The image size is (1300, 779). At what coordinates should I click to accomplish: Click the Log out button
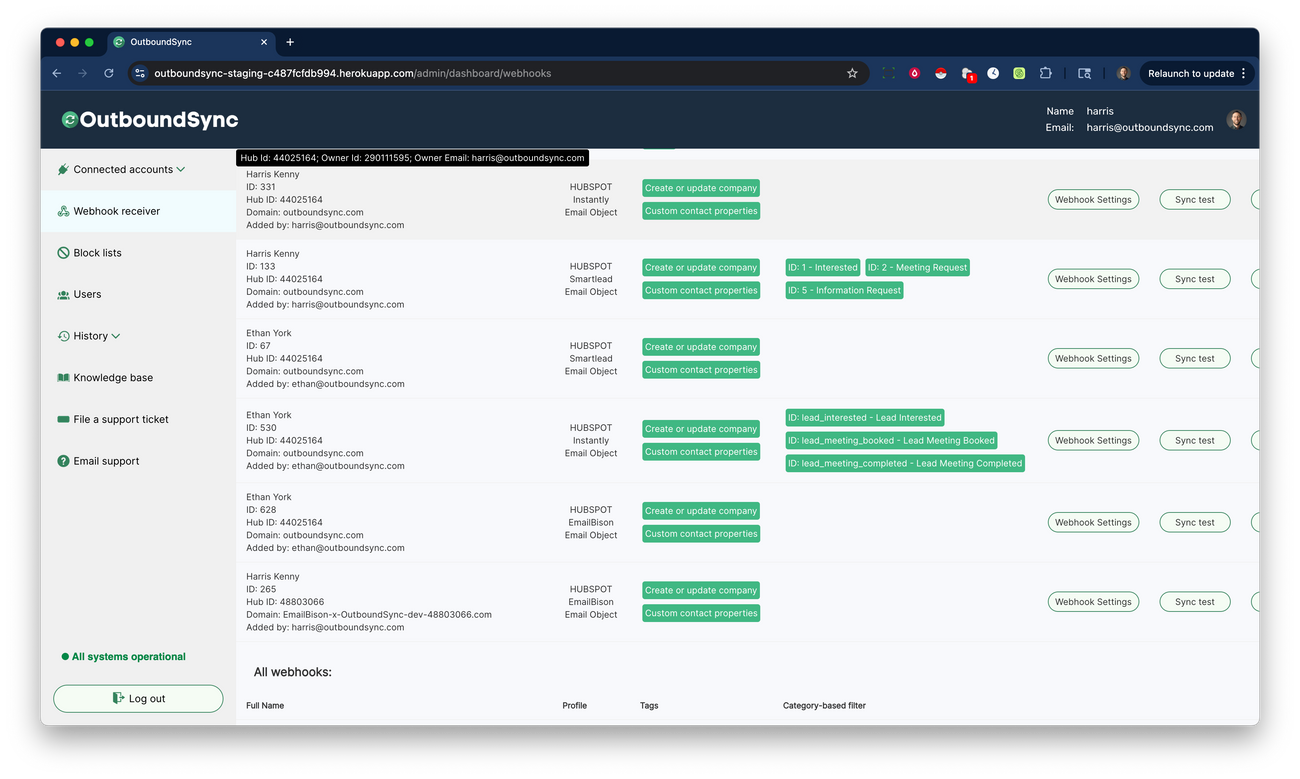pyautogui.click(x=138, y=698)
